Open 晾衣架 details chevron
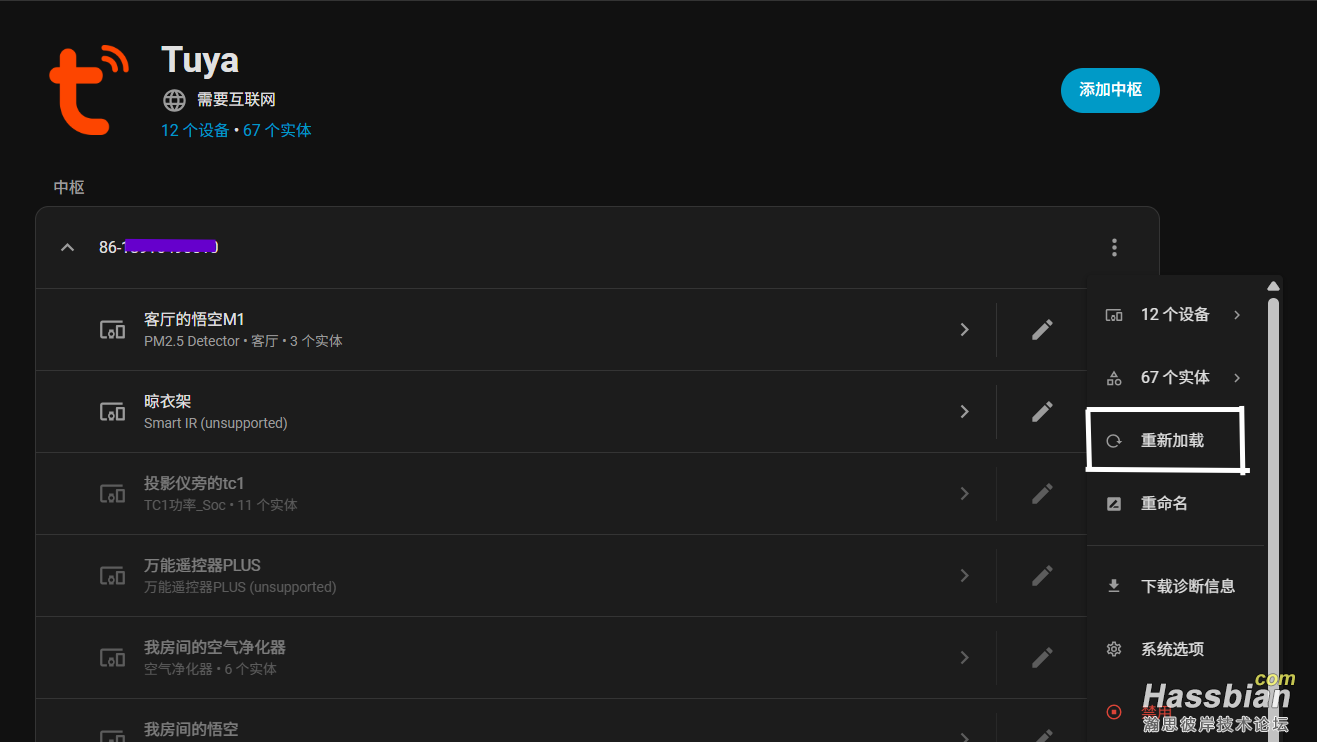The height and width of the screenshot is (742, 1317). click(x=964, y=411)
